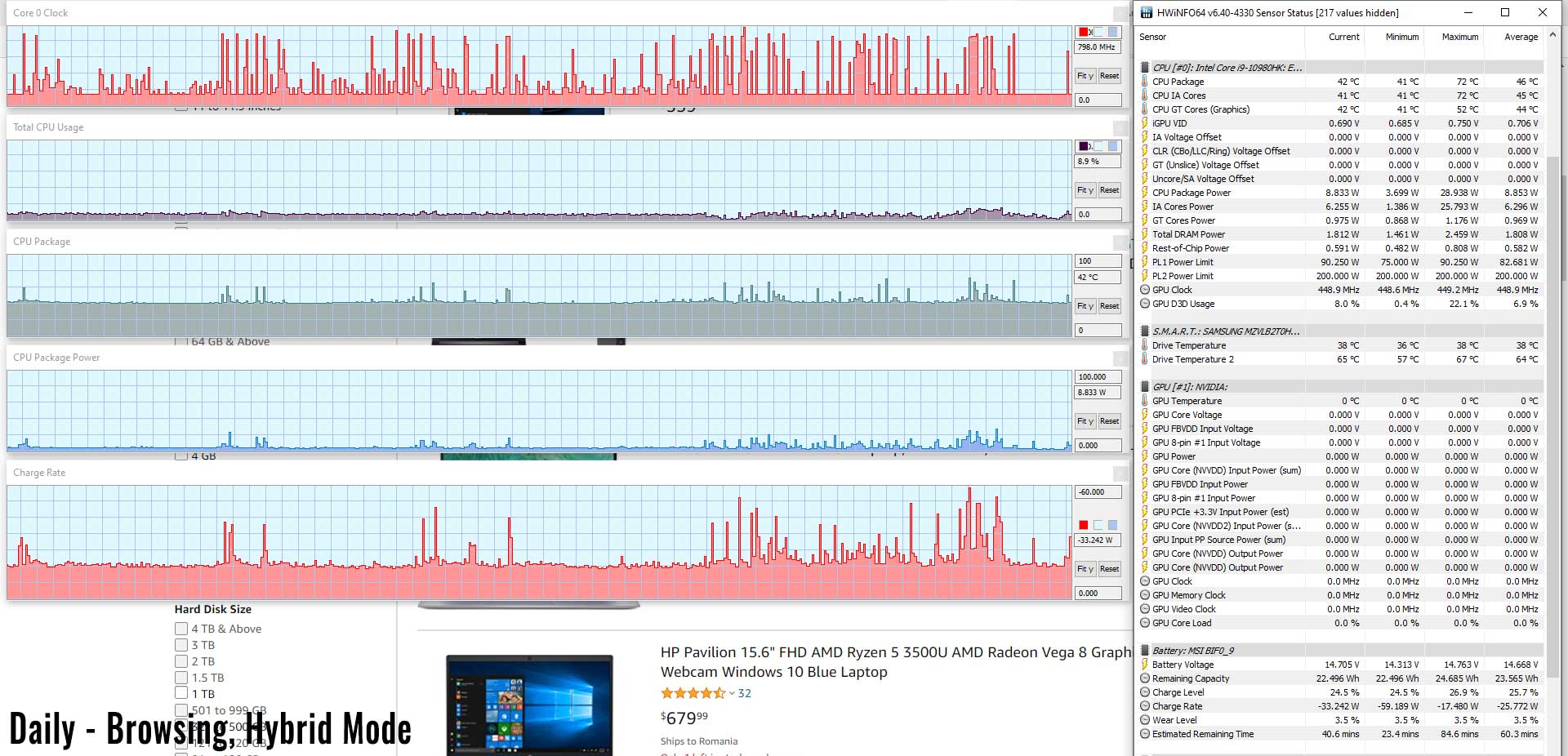Click the chip icon for Battery MSI BIF0_9
This screenshot has width=1568, height=756.
coord(1145,651)
